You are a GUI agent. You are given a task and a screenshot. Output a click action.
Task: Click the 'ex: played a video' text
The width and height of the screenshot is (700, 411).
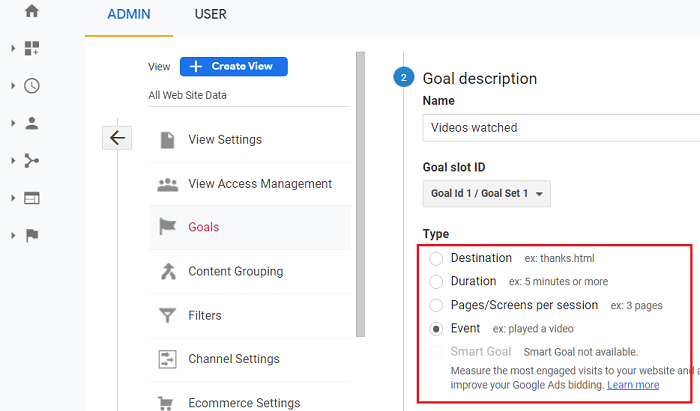(533, 329)
